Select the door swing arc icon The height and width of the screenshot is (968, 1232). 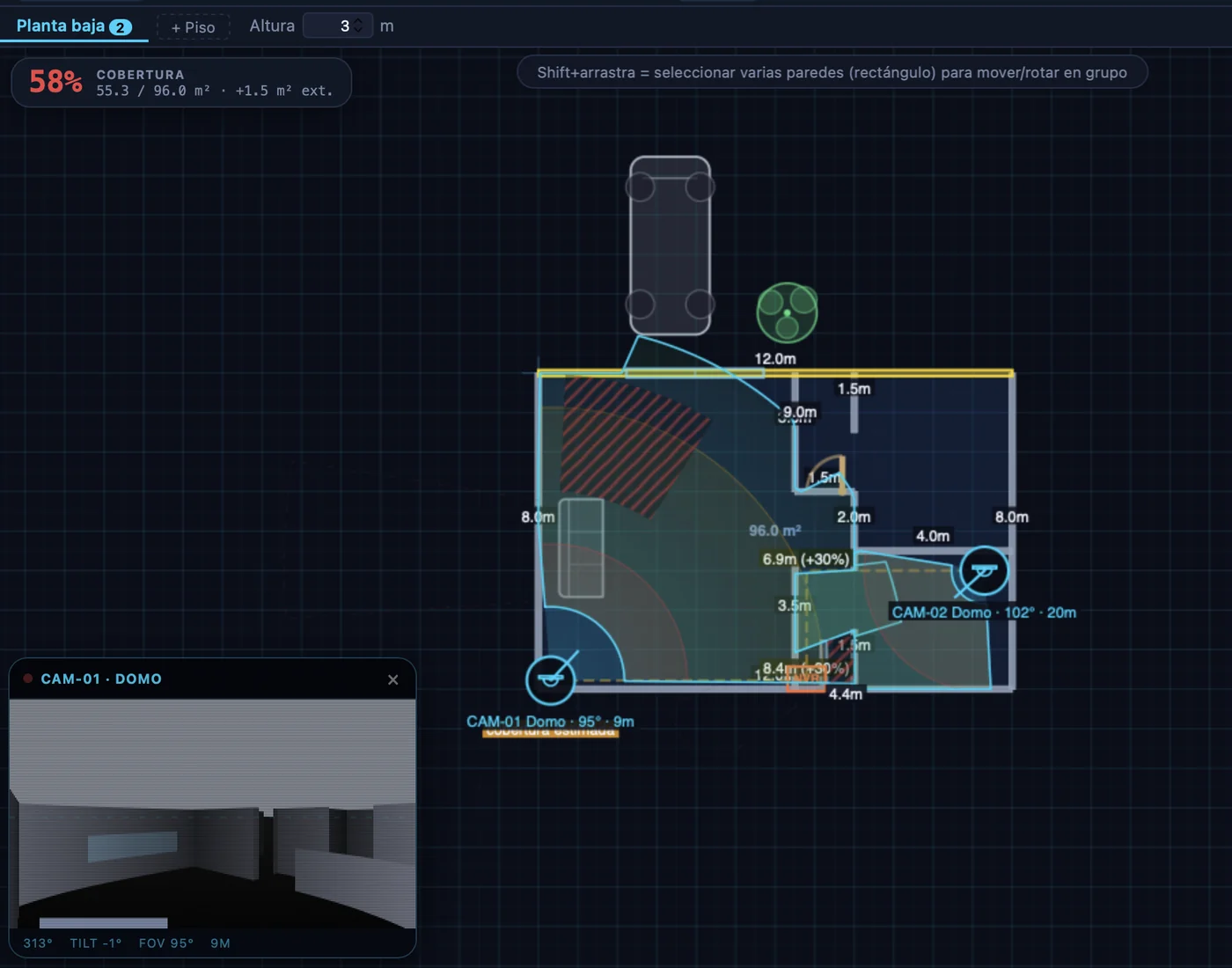pos(827,473)
